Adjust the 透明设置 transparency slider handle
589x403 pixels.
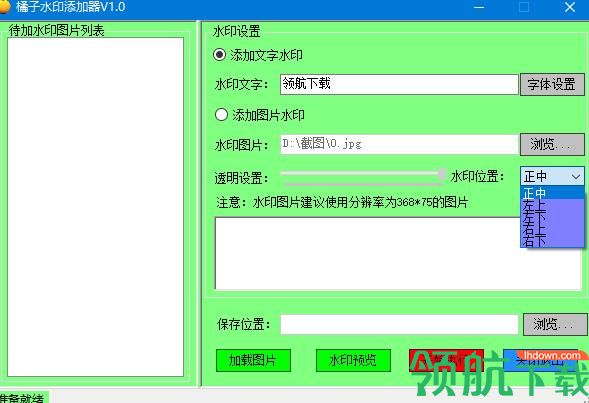tap(442, 174)
